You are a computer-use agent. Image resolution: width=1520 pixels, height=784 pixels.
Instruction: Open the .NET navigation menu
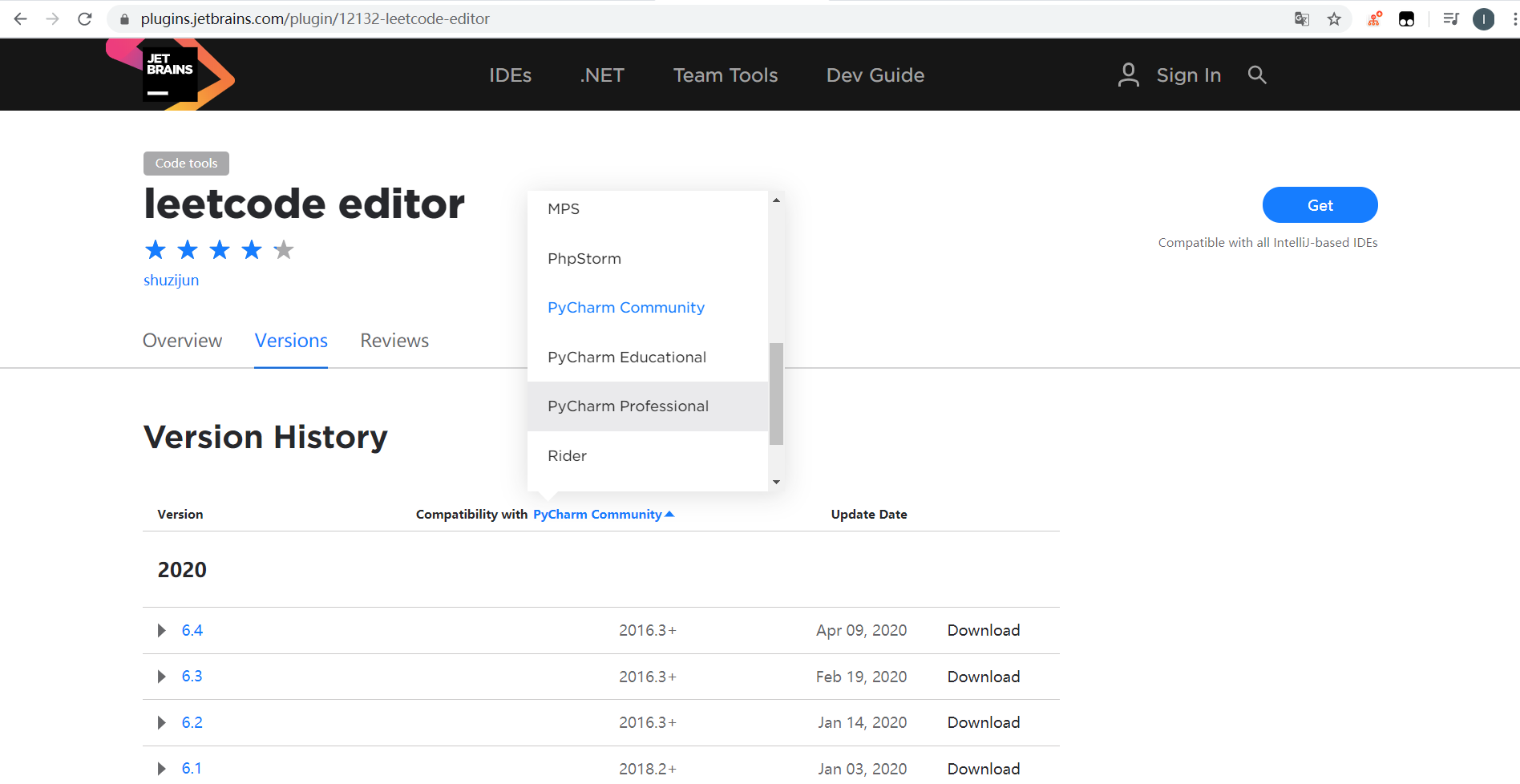click(602, 75)
